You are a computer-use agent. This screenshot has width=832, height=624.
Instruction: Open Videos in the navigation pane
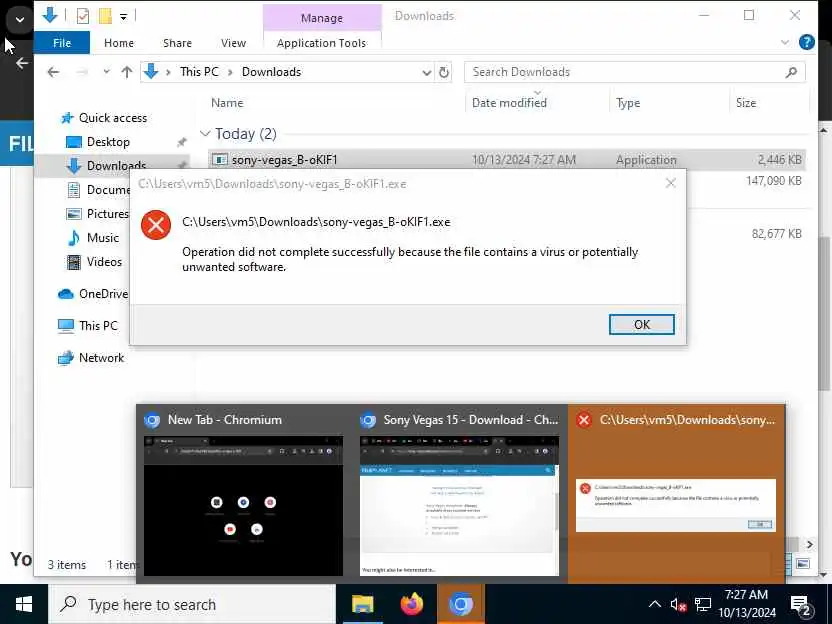pyautogui.click(x=104, y=262)
